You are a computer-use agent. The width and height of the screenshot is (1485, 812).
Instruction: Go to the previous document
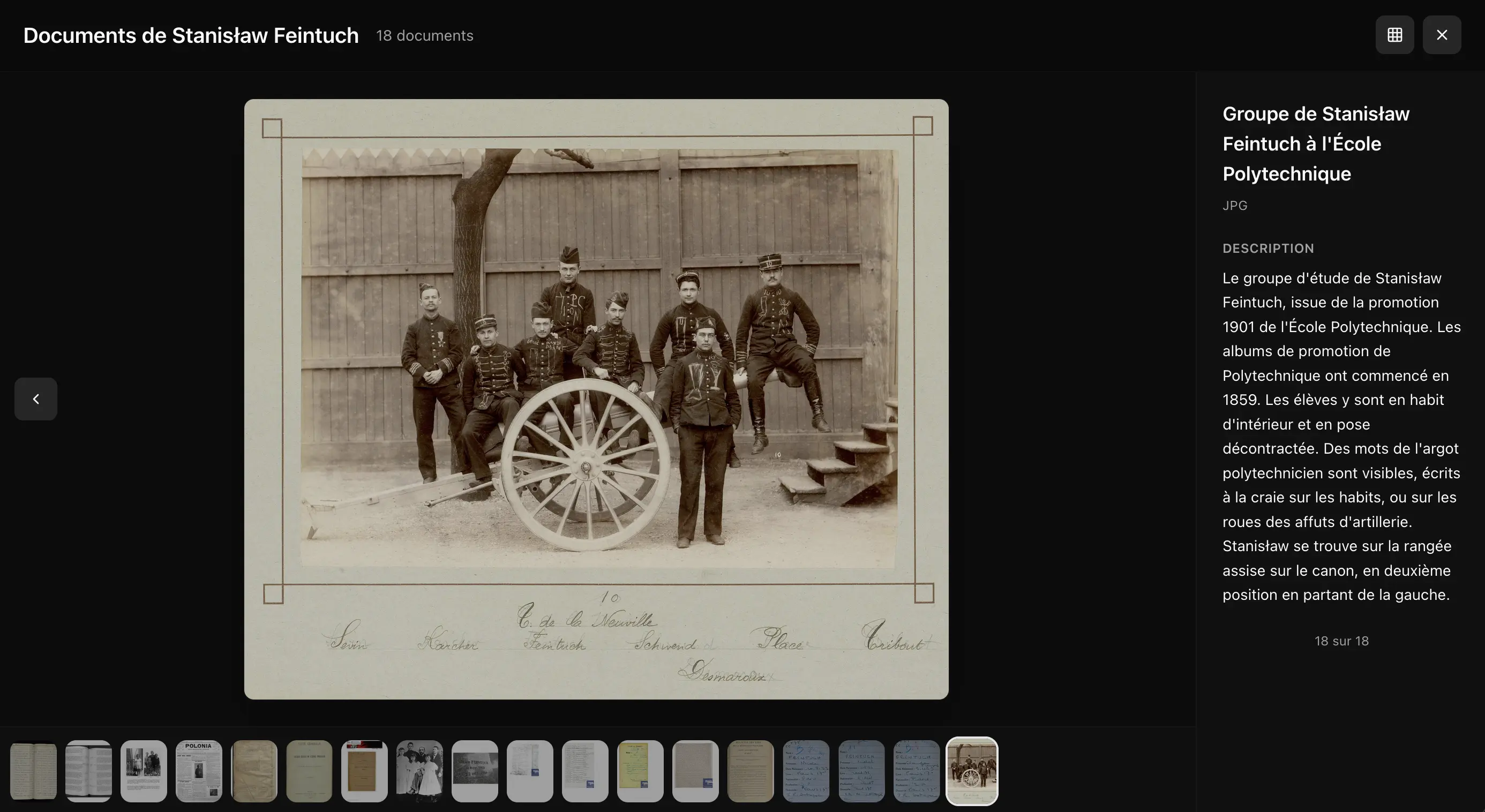(x=36, y=399)
